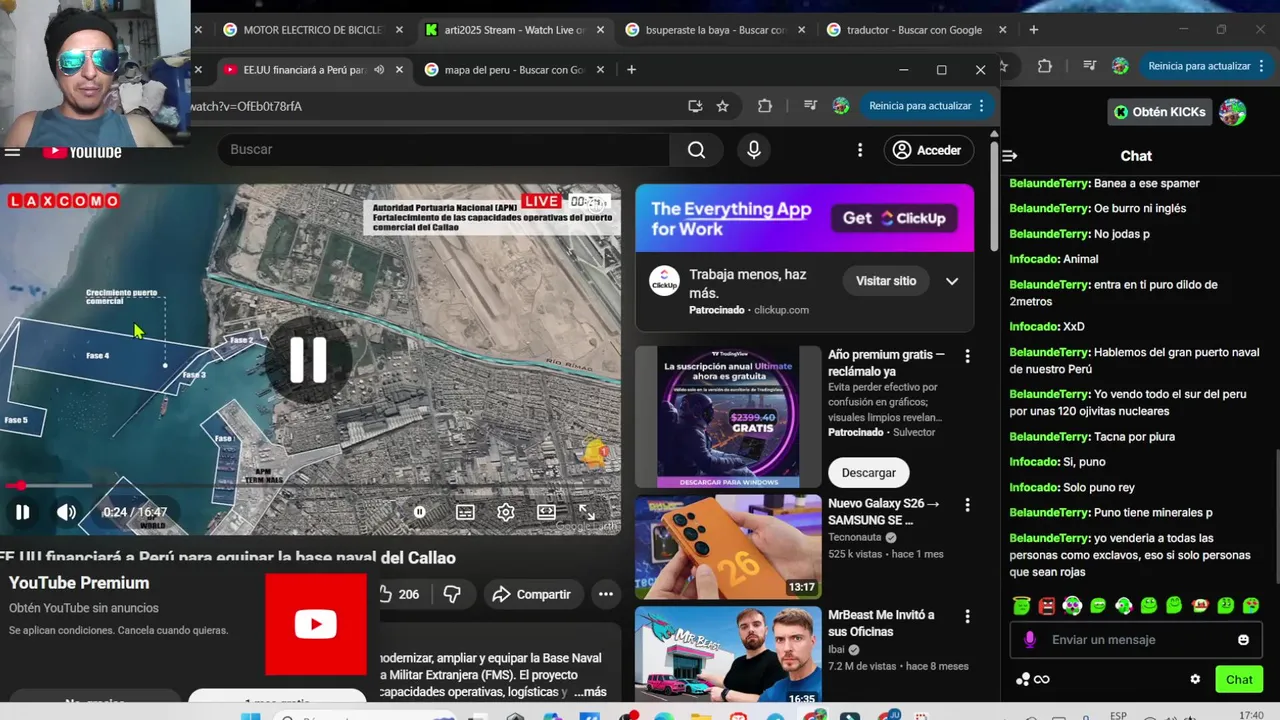Click the purple microphone icon in chat
The height and width of the screenshot is (720, 1280).
pyautogui.click(x=1030, y=640)
